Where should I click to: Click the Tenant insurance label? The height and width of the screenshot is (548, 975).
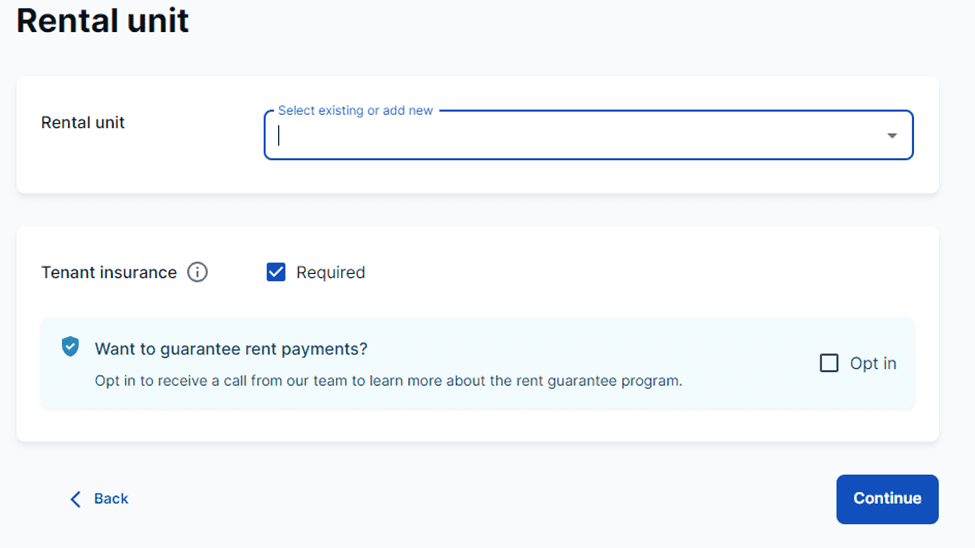click(109, 272)
